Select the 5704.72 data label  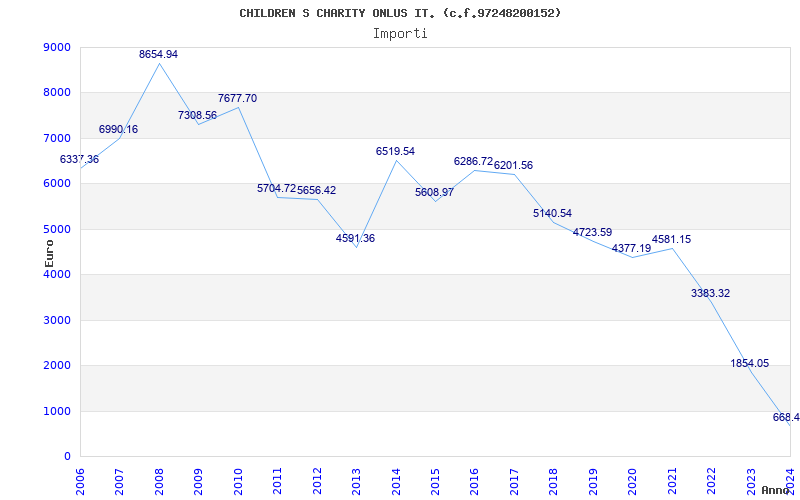pyautogui.click(x=277, y=188)
